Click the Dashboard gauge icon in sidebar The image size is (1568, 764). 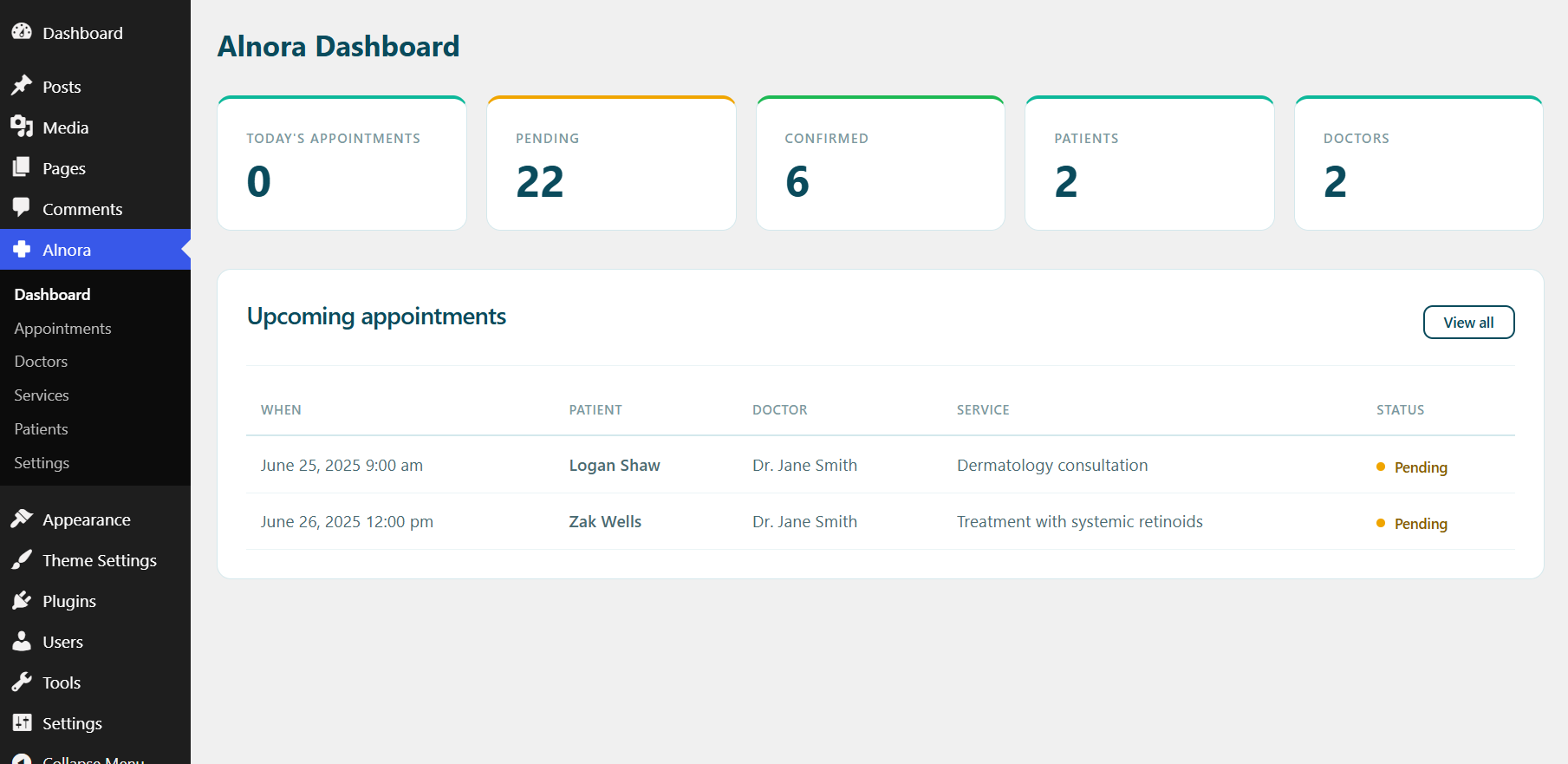22,32
